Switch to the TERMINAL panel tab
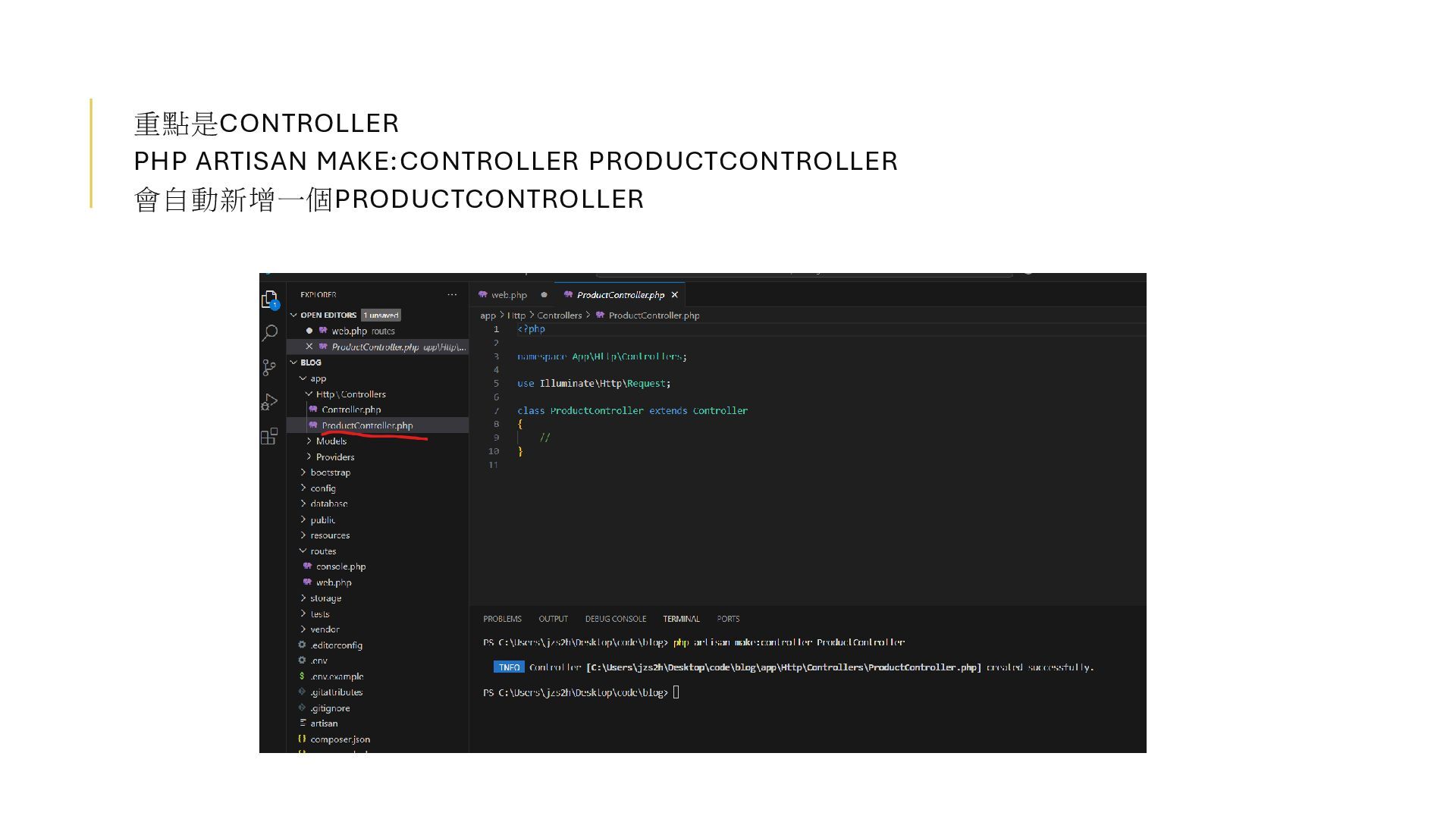1456x819 pixels. pos(681,619)
